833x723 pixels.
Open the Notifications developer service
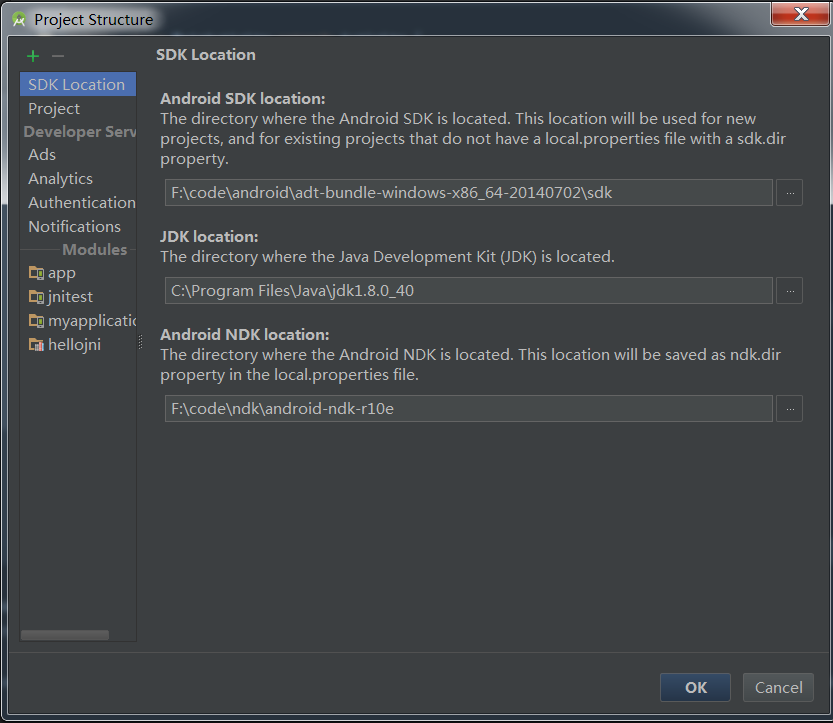(78, 226)
